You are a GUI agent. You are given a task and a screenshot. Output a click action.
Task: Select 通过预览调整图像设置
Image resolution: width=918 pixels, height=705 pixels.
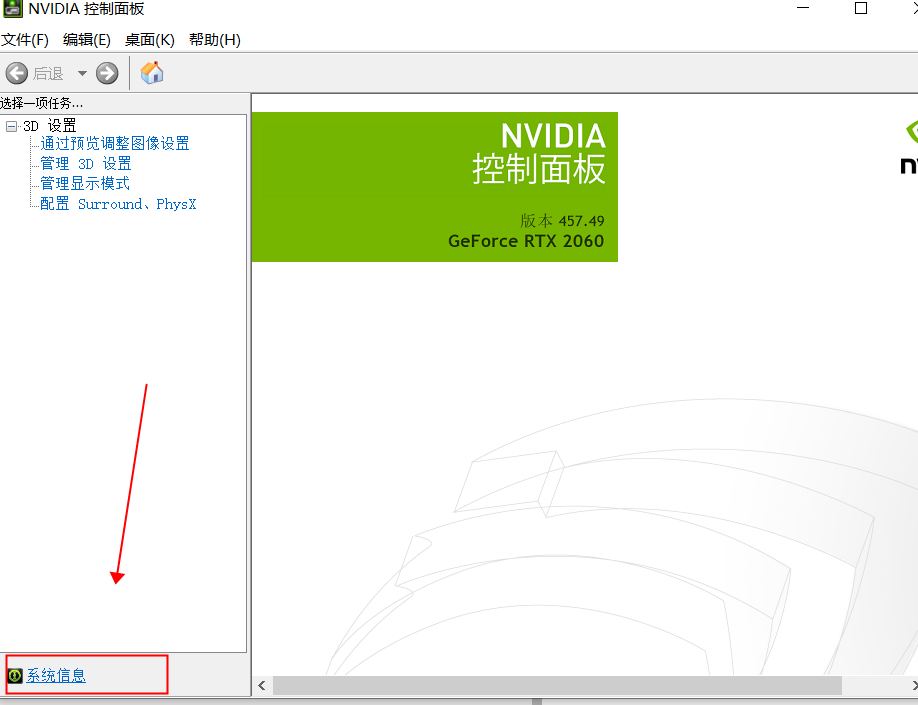click(x=115, y=143)
